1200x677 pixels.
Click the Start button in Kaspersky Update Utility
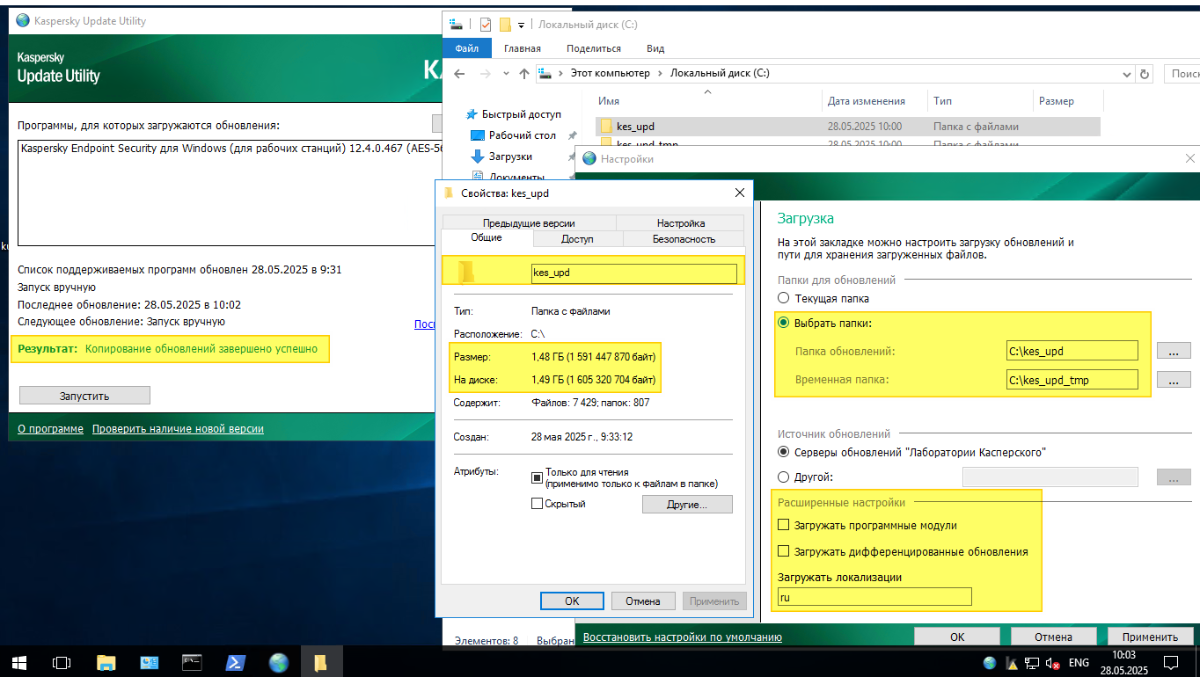(84, 396)
